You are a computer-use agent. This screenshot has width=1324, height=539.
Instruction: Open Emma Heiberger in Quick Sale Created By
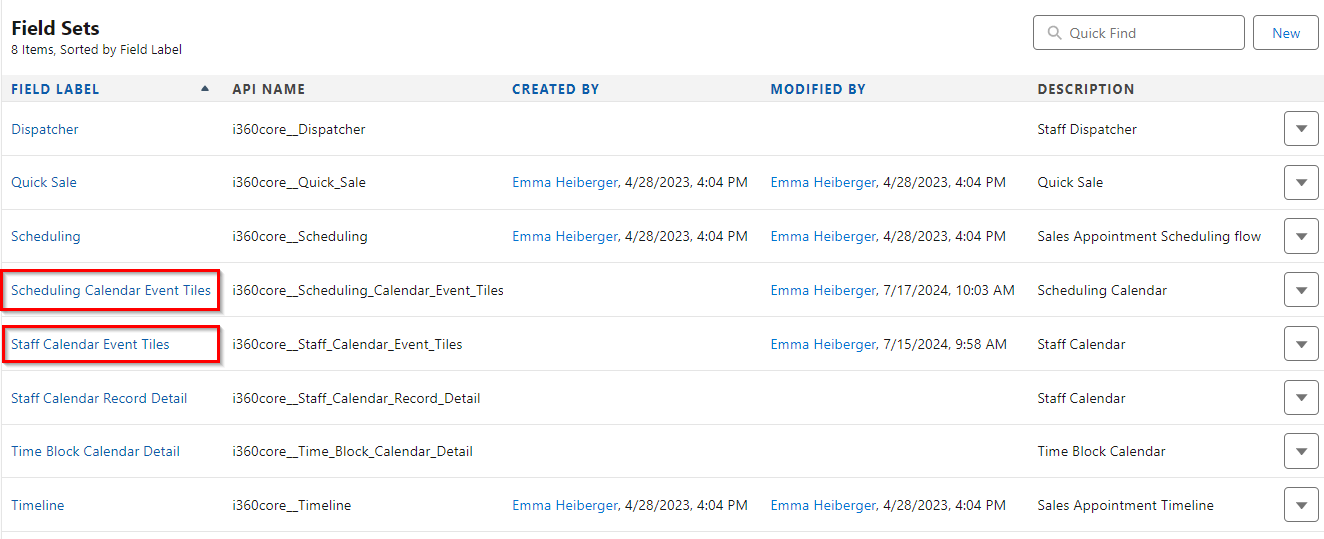point(565,182)
